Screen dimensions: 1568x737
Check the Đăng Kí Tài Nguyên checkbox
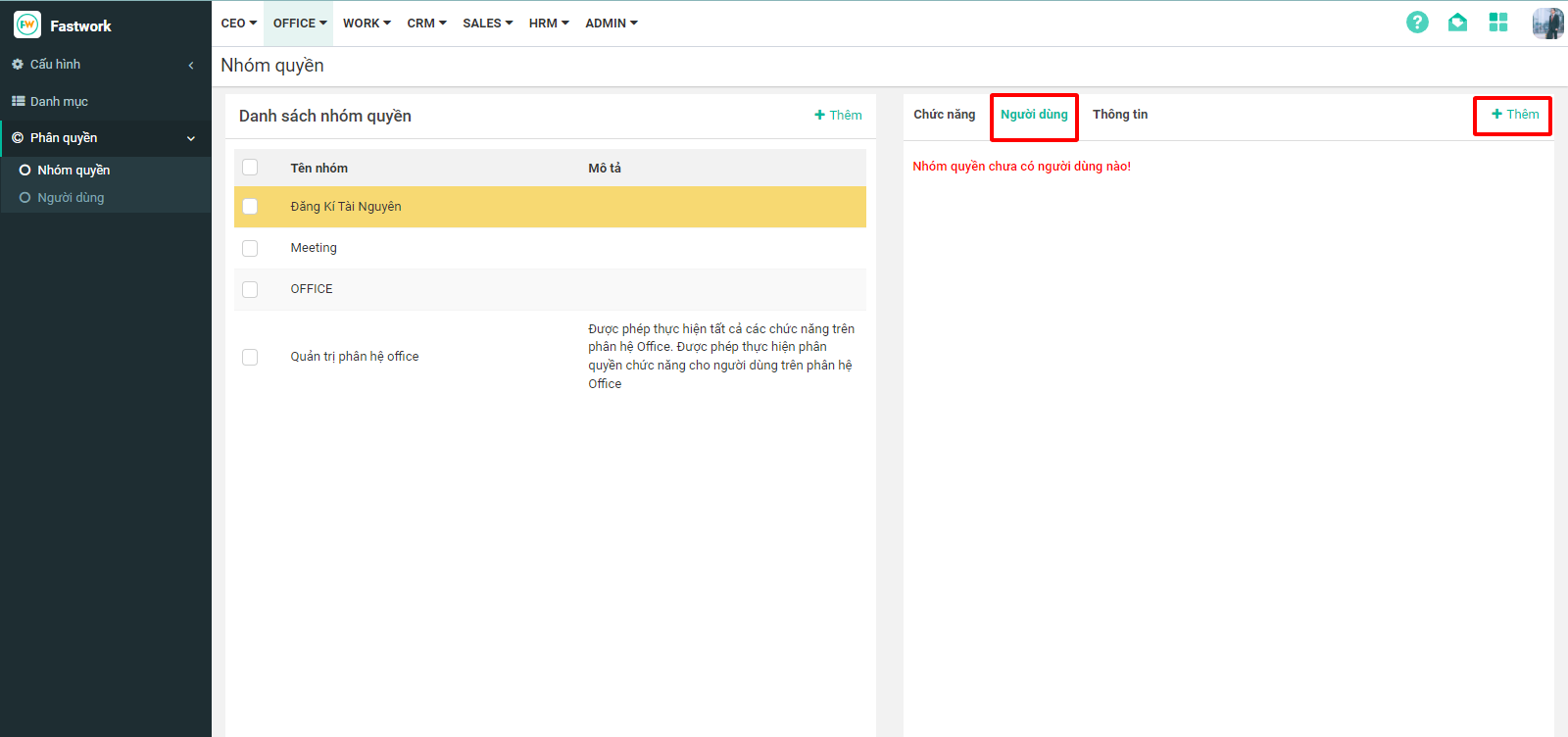(250, 207)
